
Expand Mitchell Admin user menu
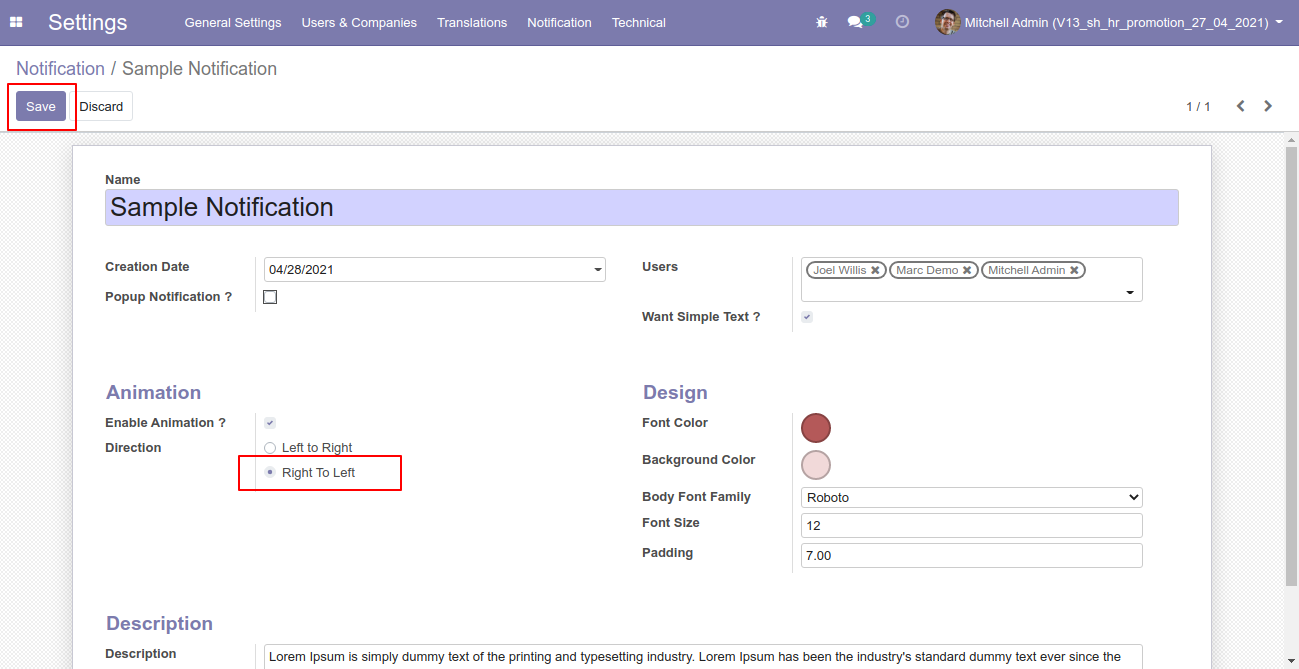[1123, 22]
